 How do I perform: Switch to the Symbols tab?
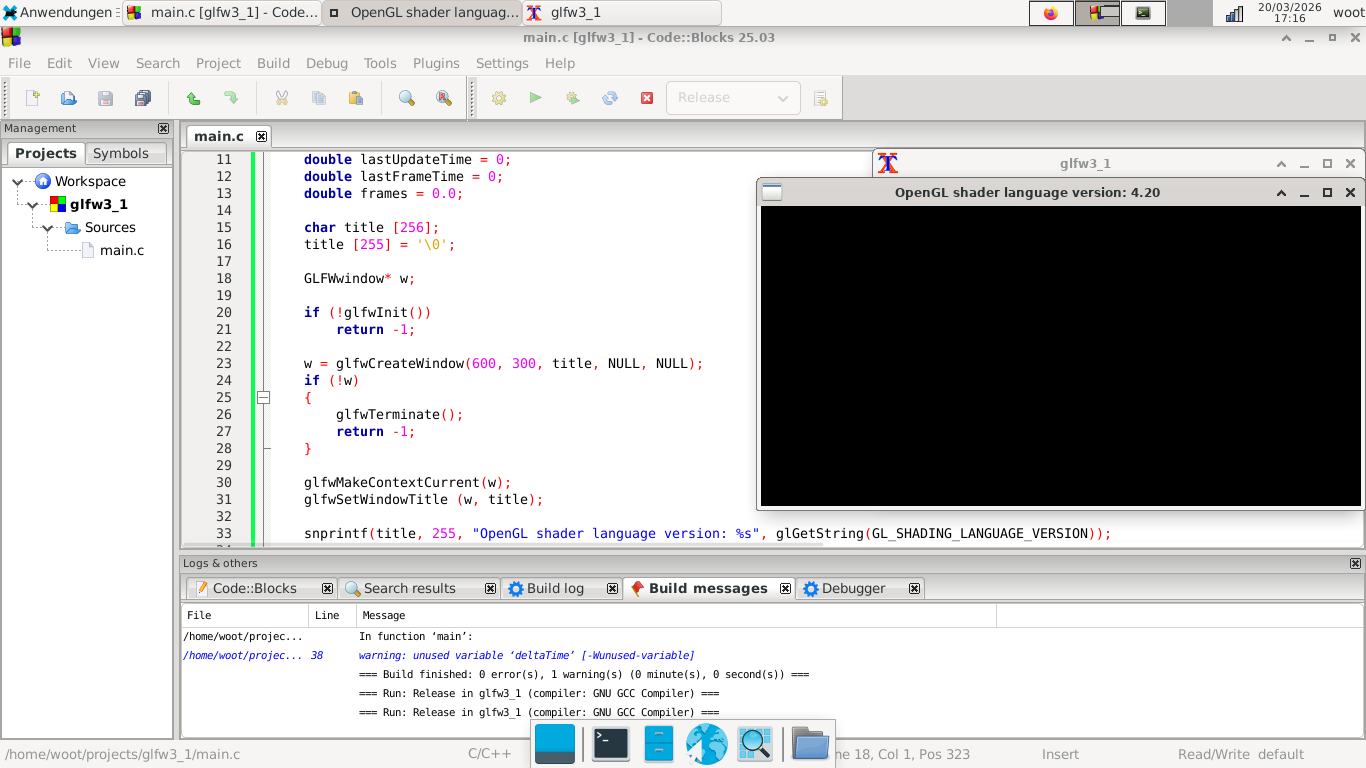[121, 153]
